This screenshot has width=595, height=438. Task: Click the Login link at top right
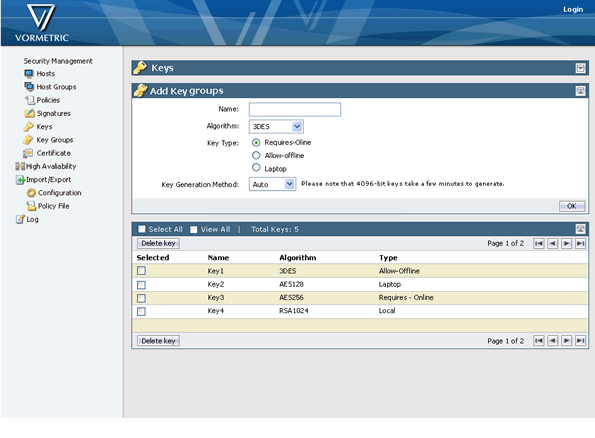coord(573,9)
